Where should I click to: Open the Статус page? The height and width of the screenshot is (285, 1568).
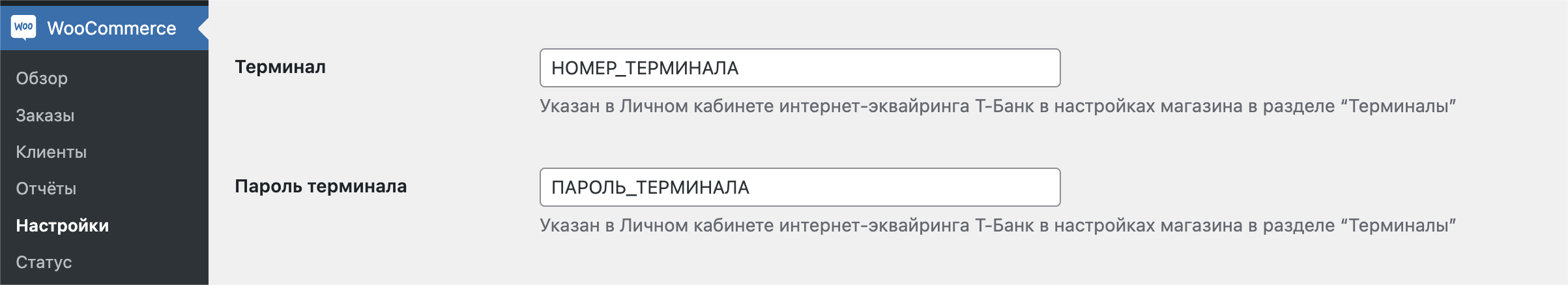tap(44, 262)
